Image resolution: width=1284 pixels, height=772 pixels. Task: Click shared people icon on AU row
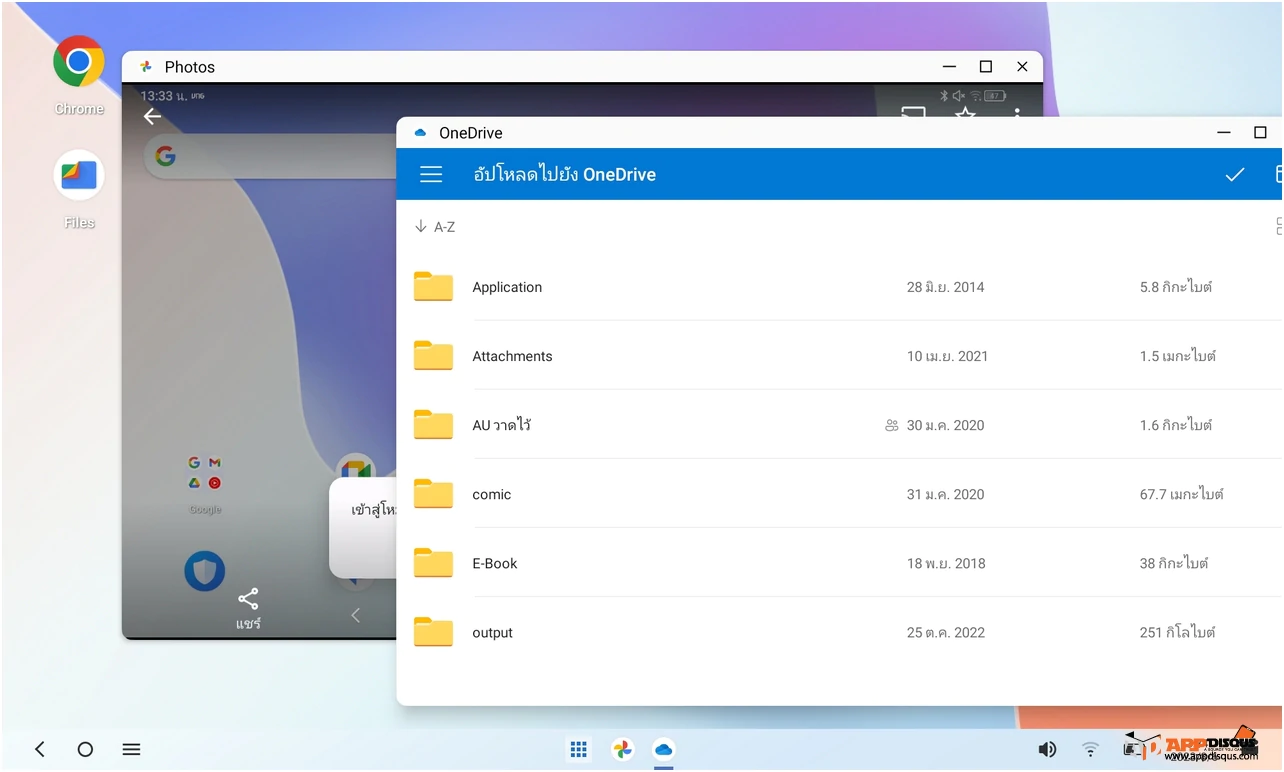tap(892, 425)
